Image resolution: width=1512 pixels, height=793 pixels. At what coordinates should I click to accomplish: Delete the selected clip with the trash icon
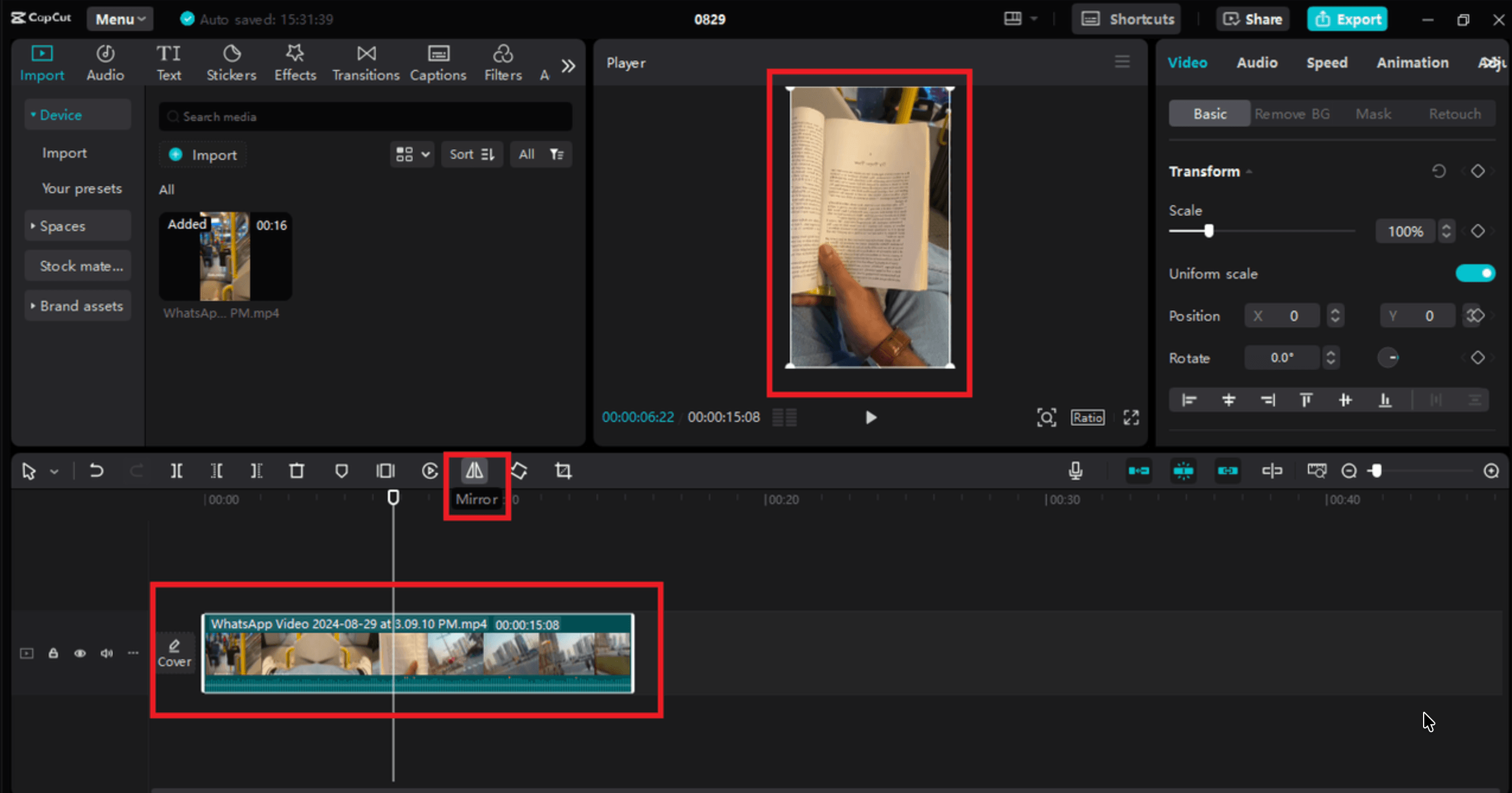(296, 471)
